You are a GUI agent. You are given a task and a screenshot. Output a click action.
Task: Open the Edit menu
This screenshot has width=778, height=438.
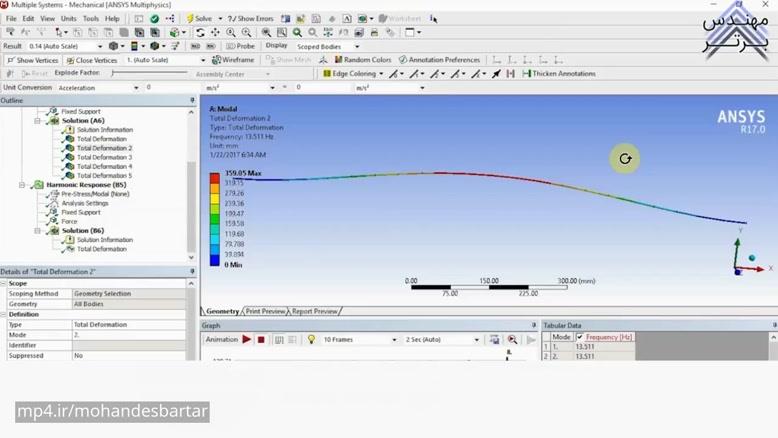point(28,18)
